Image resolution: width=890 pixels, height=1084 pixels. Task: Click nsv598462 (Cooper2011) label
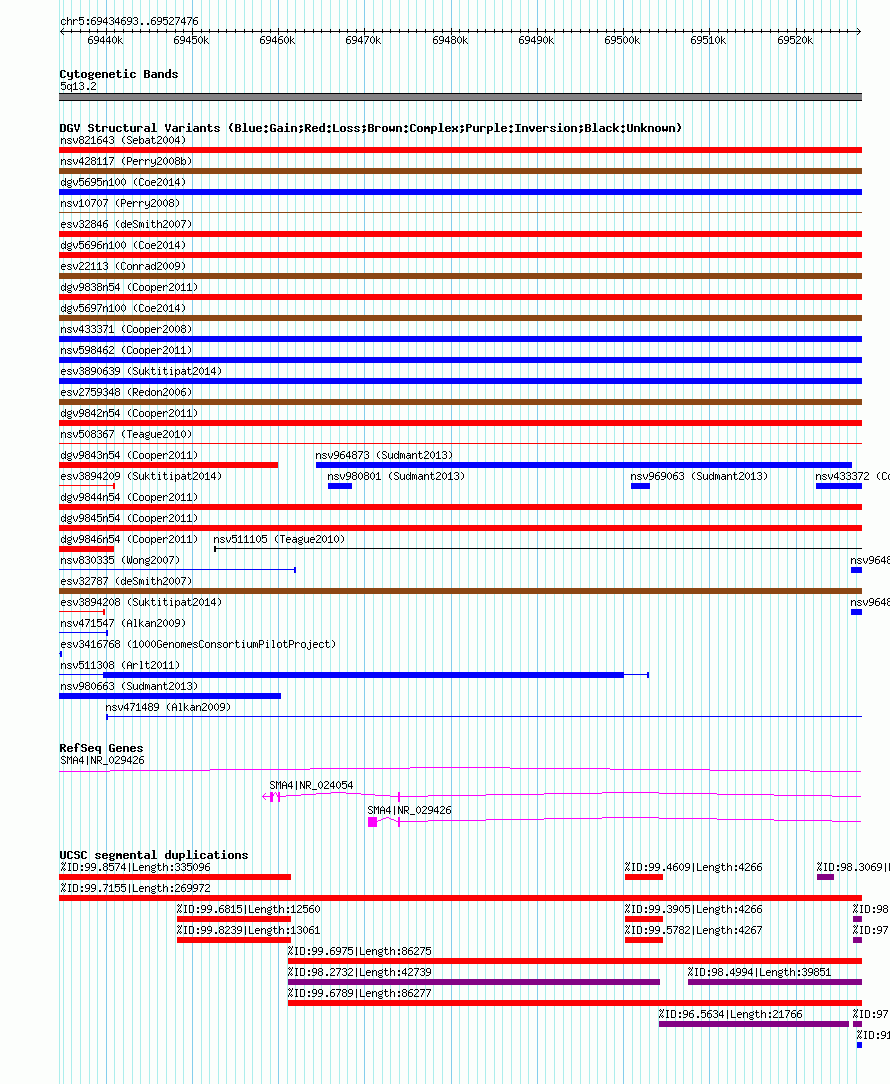126,351
